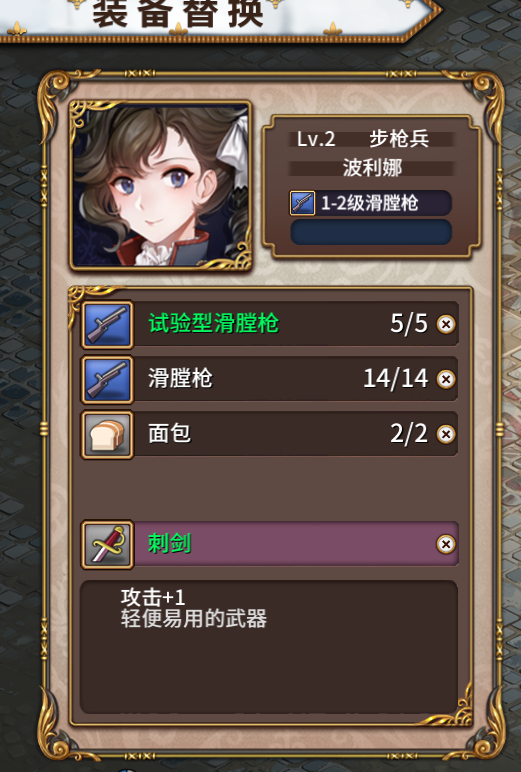Click the 面包 bread icon
The image size is (521, 772).
click(x=107, y=435)
